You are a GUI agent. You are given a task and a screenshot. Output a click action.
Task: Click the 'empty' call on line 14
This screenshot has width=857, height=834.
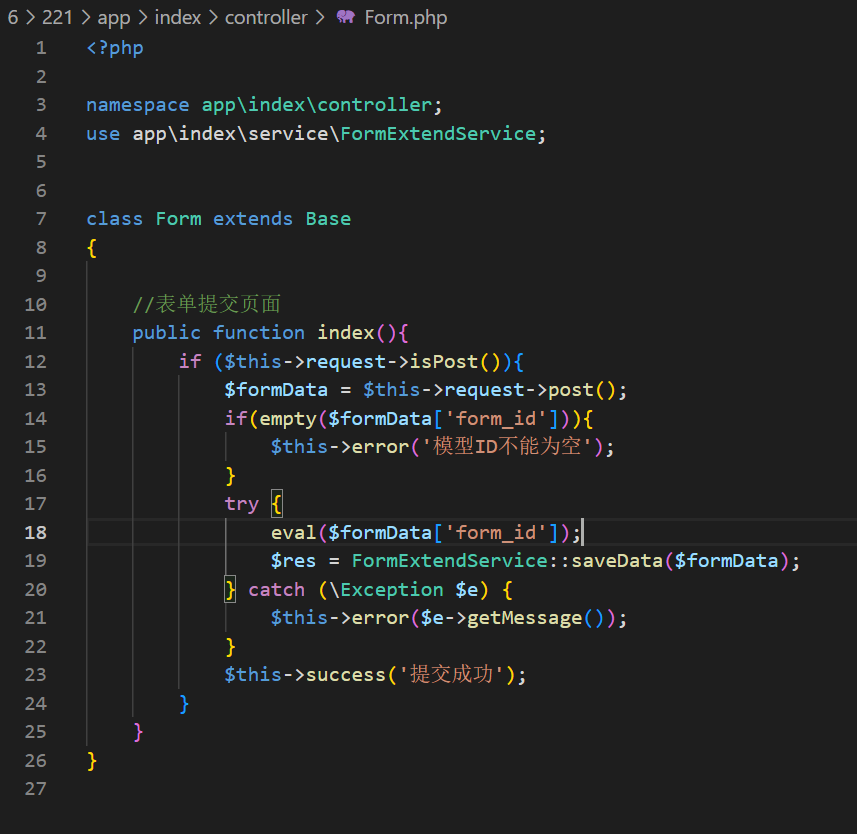click(x=287, y=419)
